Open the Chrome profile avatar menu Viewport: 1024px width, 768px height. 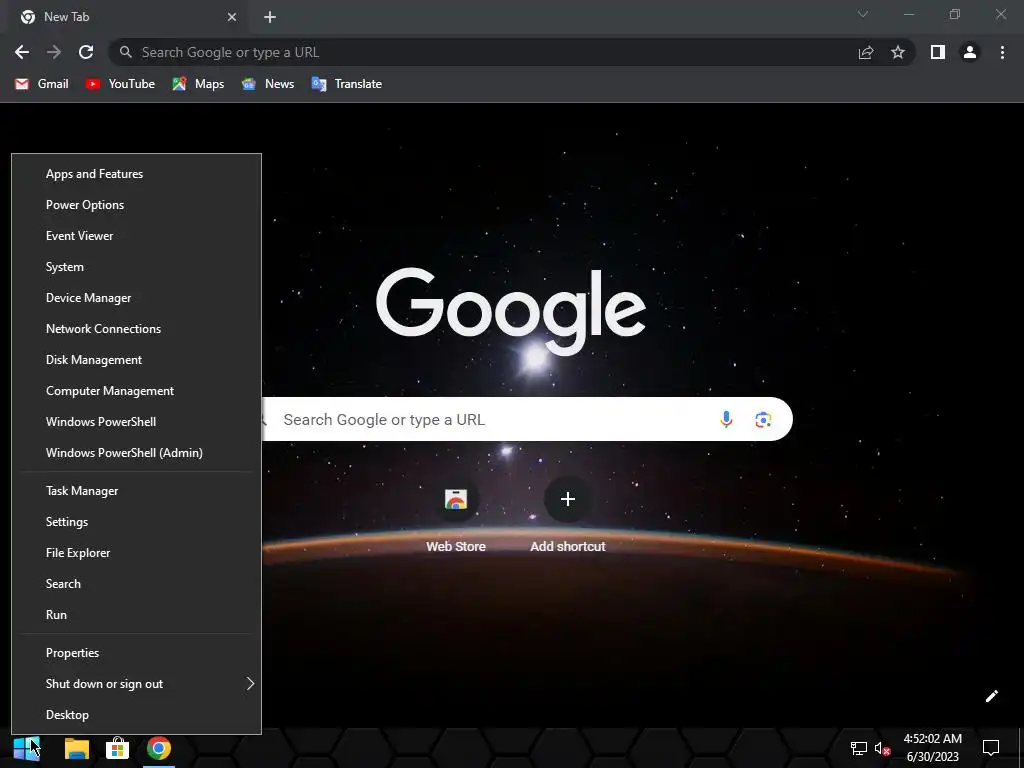pos(970,52)
